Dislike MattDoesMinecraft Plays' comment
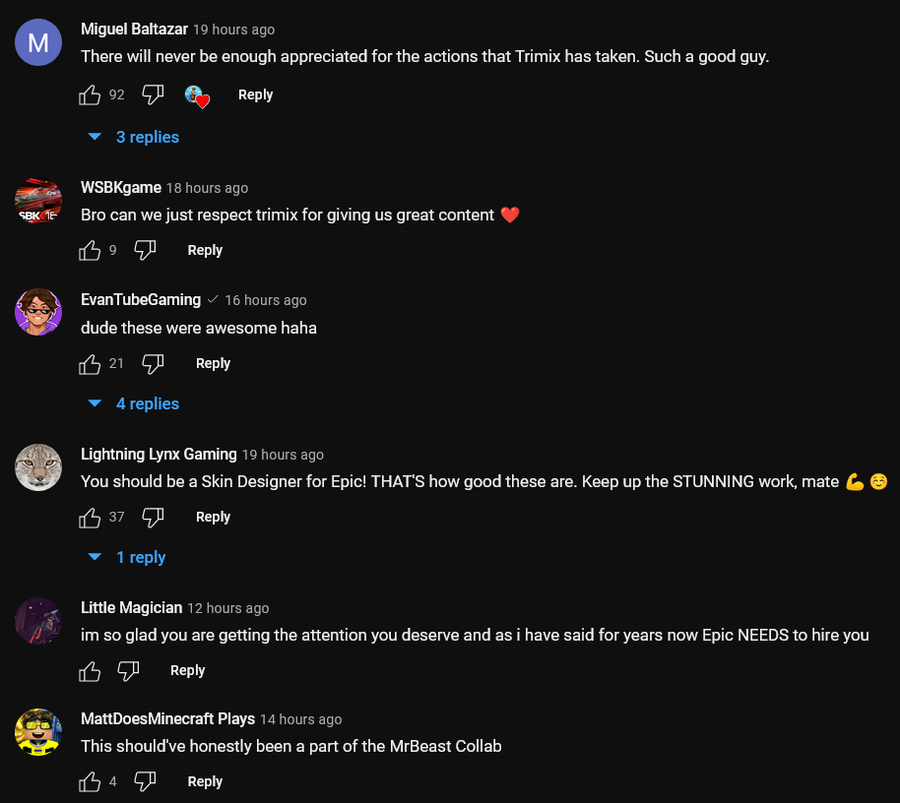The width and height of the screenshot is (900, 803). [145, 782]
